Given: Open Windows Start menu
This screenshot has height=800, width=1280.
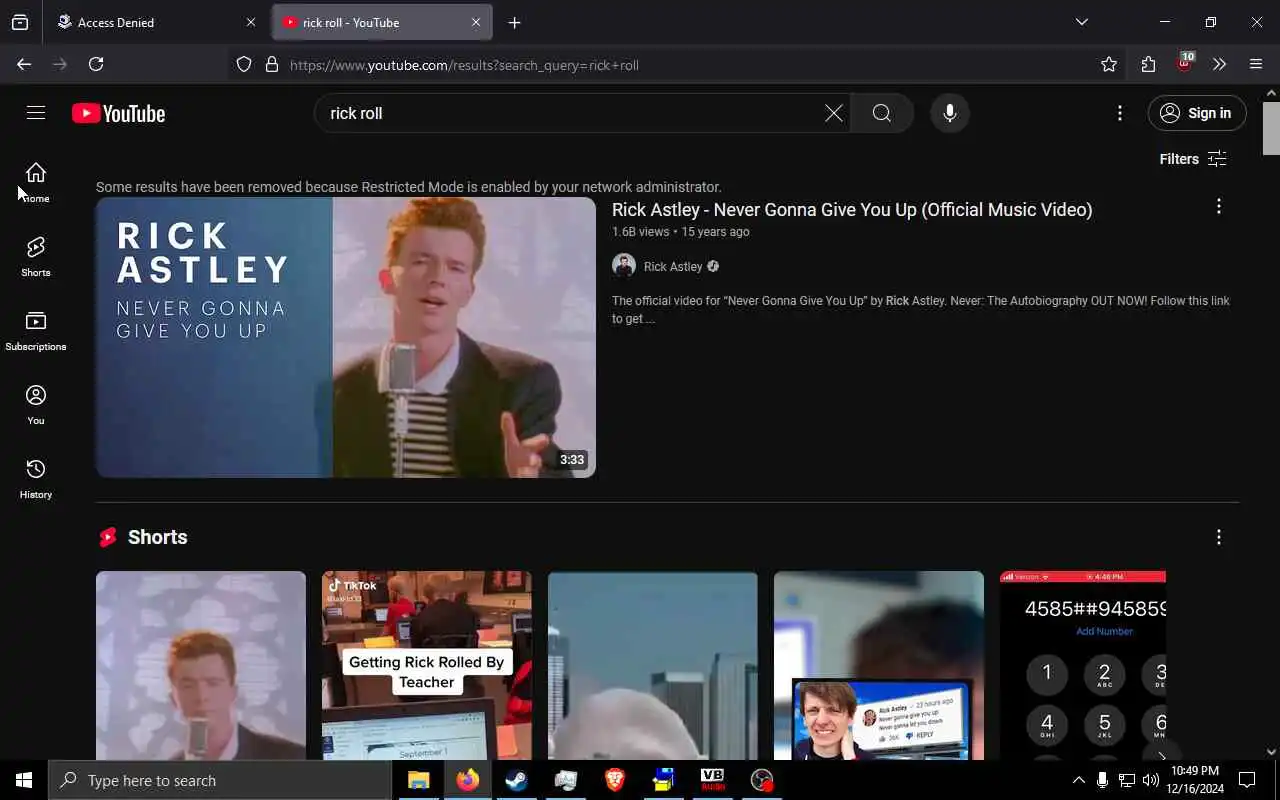Looking at the screenshot, I should (x=24, y=780).
